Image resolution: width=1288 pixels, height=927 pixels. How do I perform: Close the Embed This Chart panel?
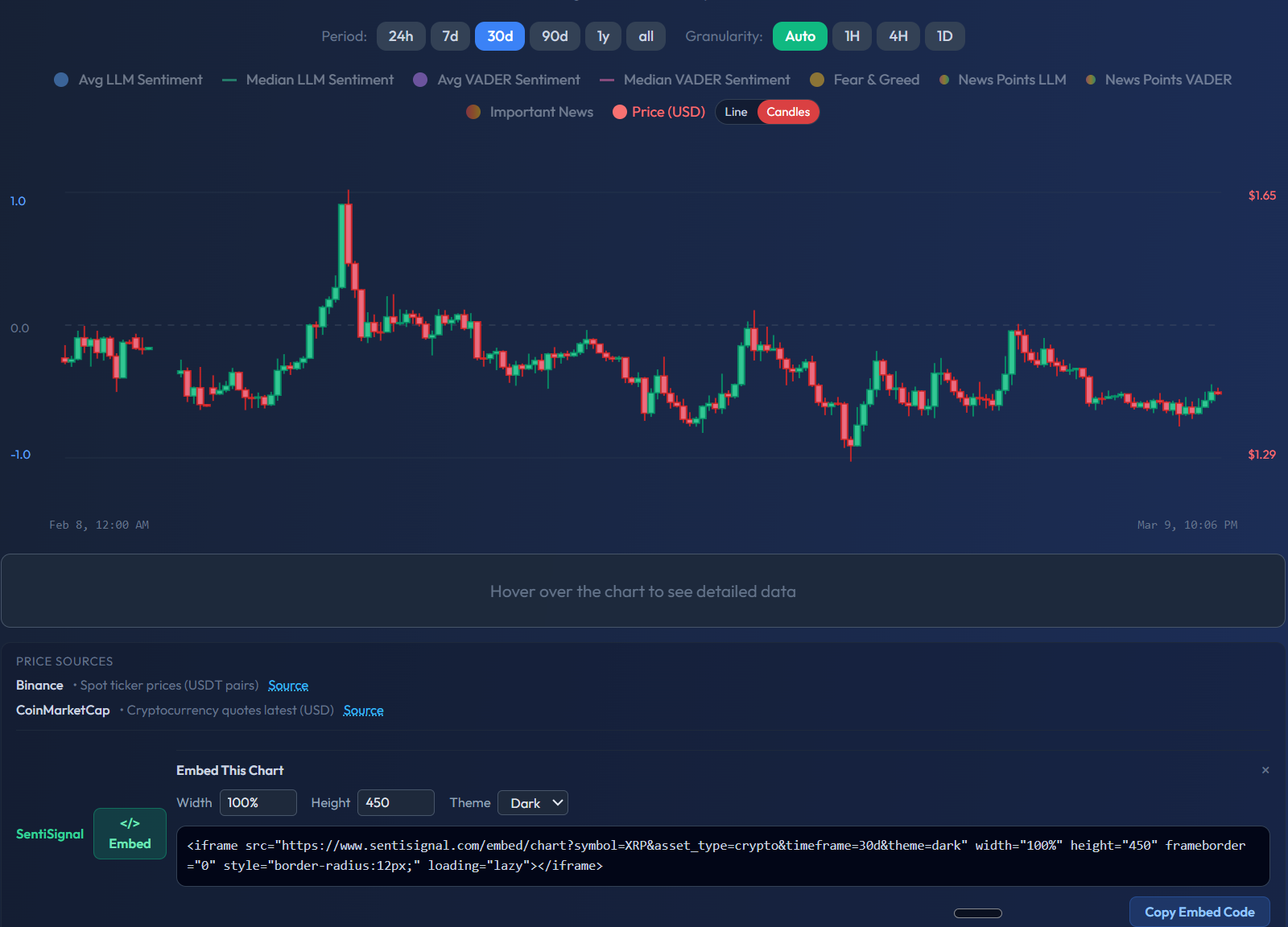click(x=1265, y=770)
